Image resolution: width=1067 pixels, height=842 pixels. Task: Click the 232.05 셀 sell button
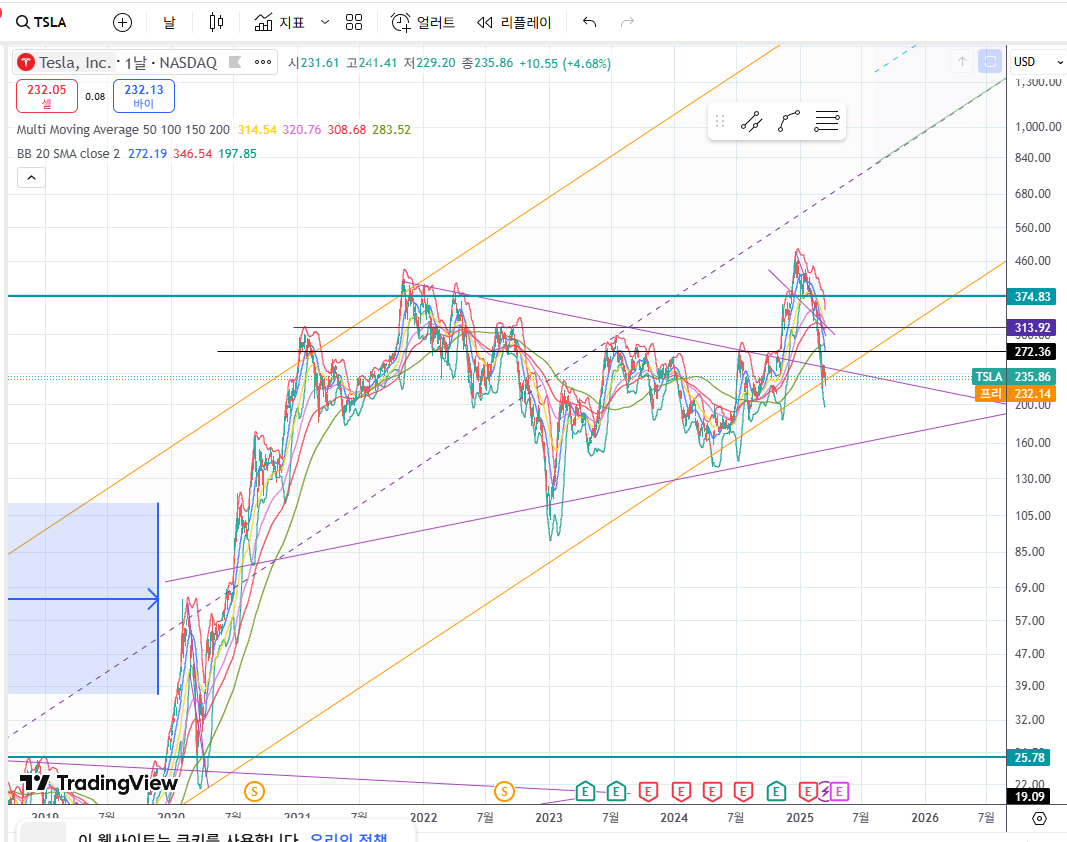[47, 96]
